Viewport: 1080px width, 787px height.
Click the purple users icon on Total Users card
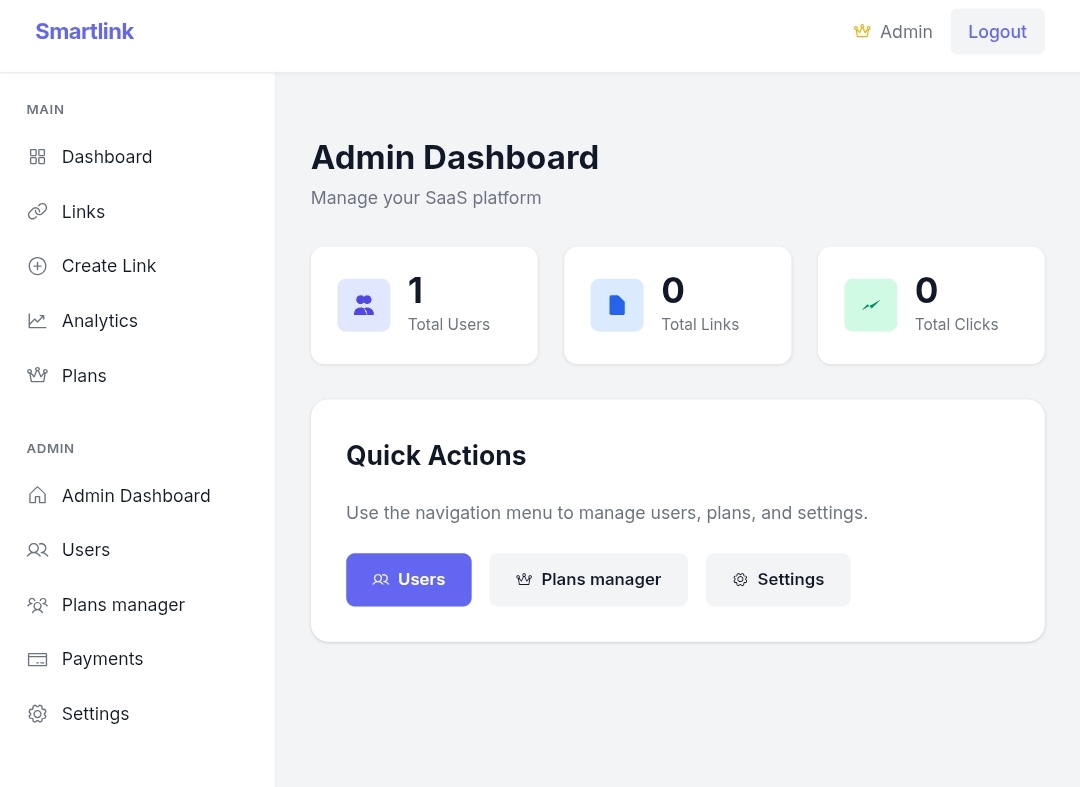[363, 305]
